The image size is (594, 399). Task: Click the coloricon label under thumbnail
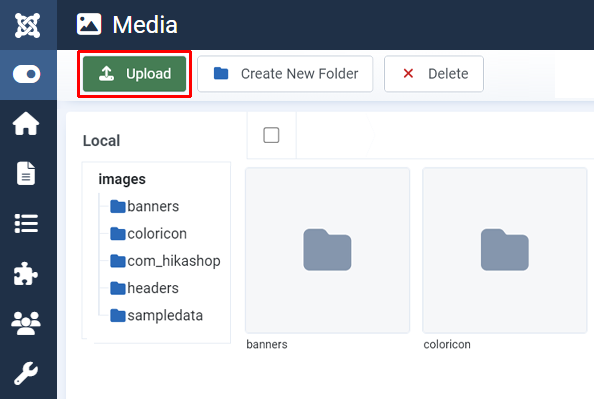[x=447, y=344]
